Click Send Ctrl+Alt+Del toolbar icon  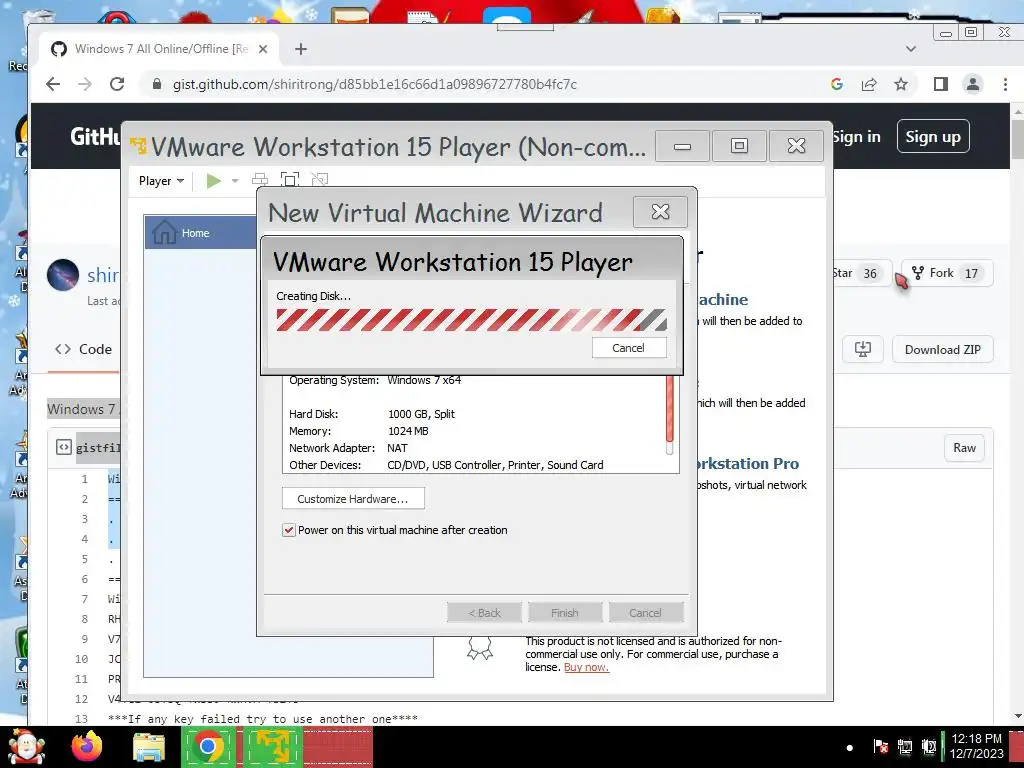(x=260, y=180)
